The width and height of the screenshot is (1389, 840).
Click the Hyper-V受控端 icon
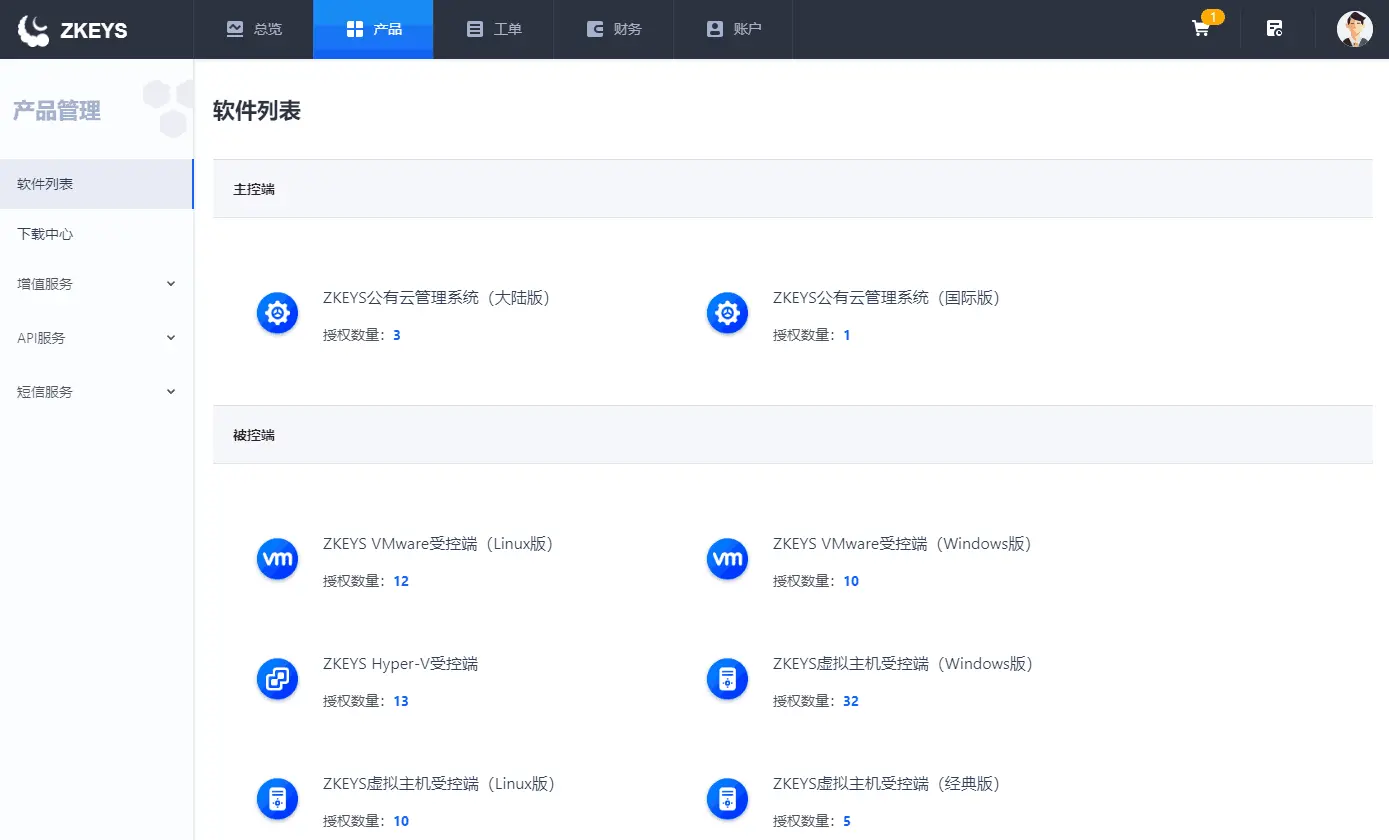277,679
